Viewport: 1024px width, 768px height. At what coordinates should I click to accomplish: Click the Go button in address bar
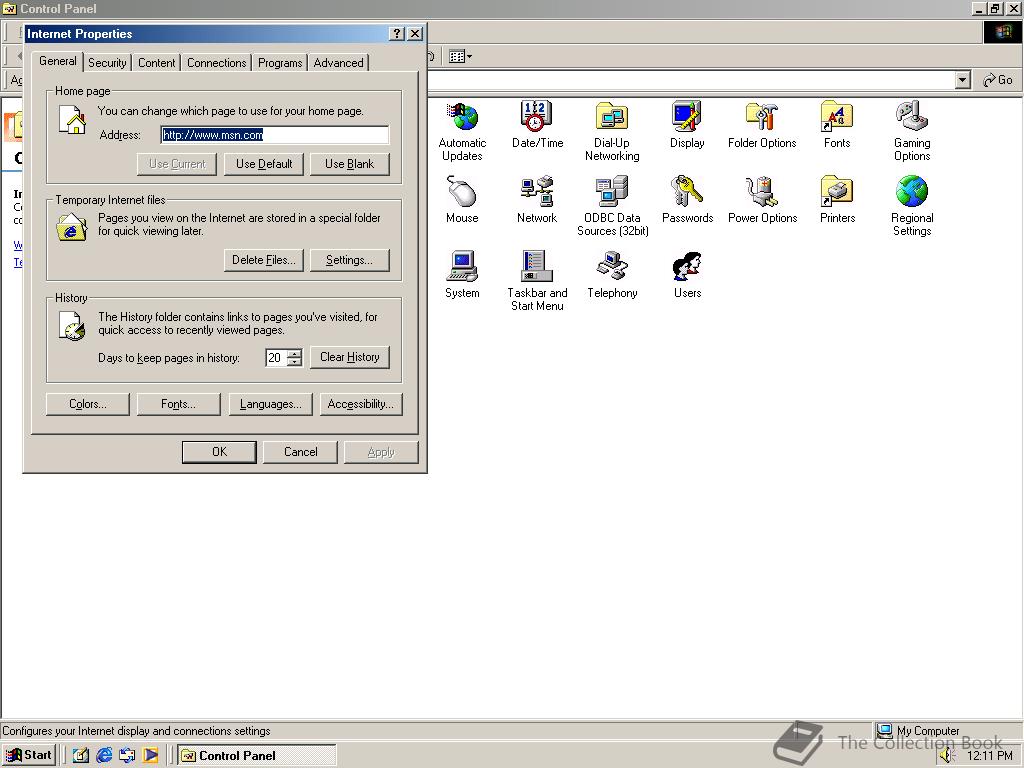[x=998, y=80]
